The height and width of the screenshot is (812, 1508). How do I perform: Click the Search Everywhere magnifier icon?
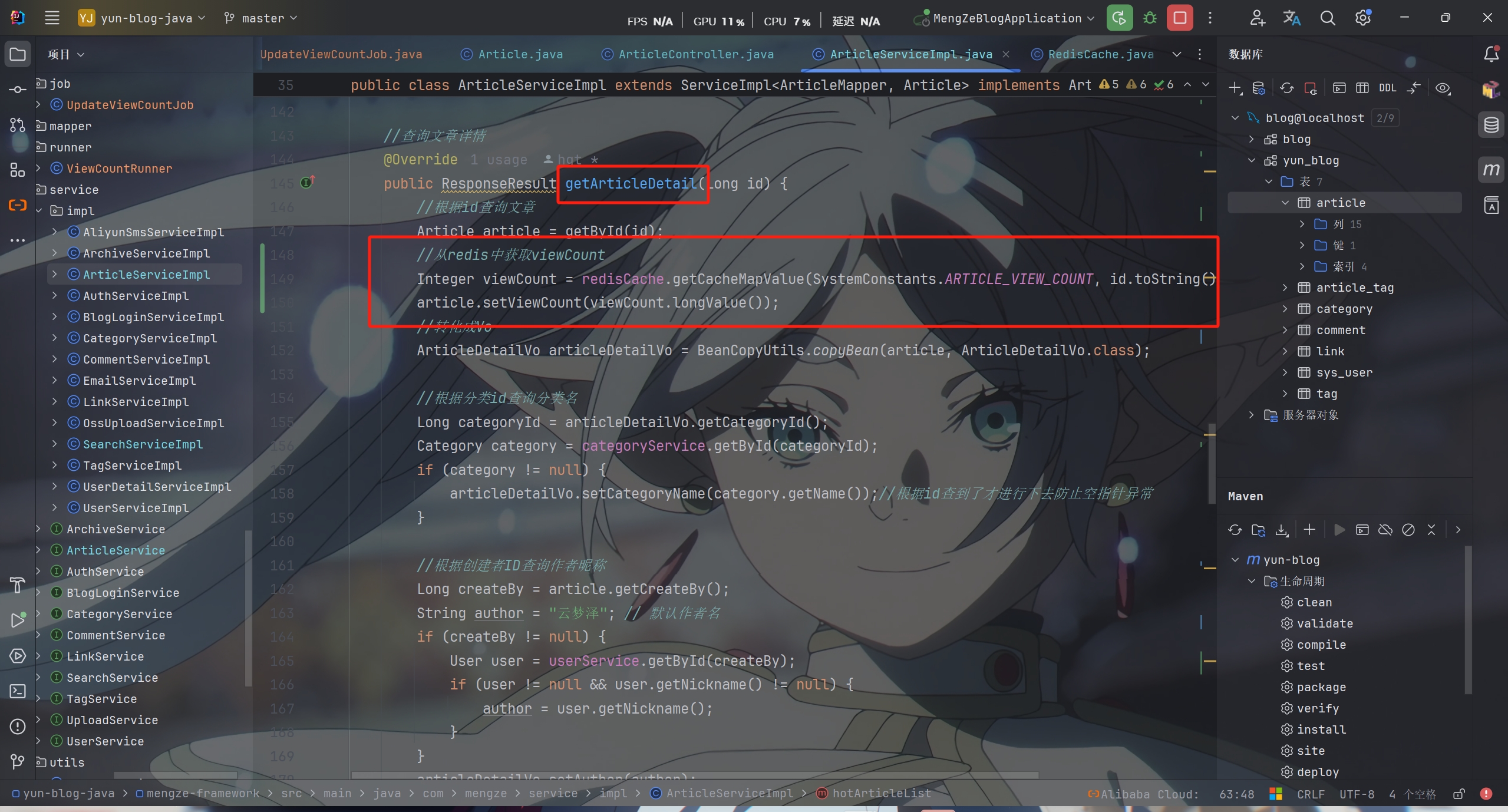pos(1327,18)
